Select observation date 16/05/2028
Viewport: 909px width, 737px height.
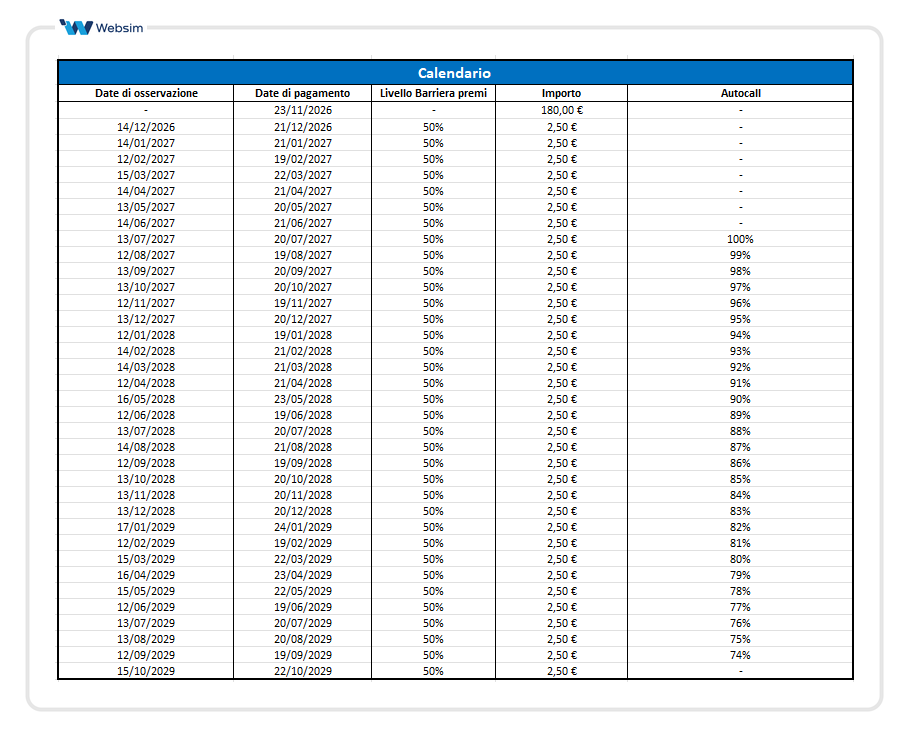pos(146,399)
